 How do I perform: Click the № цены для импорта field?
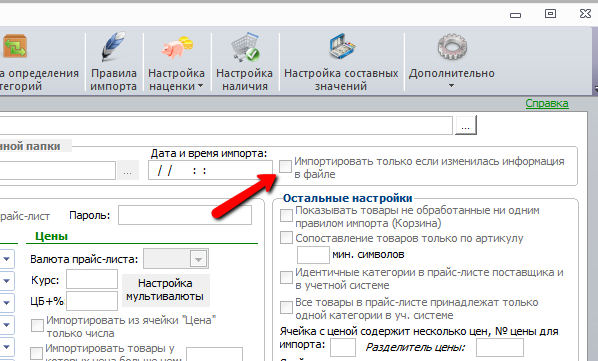click(343, 348)
